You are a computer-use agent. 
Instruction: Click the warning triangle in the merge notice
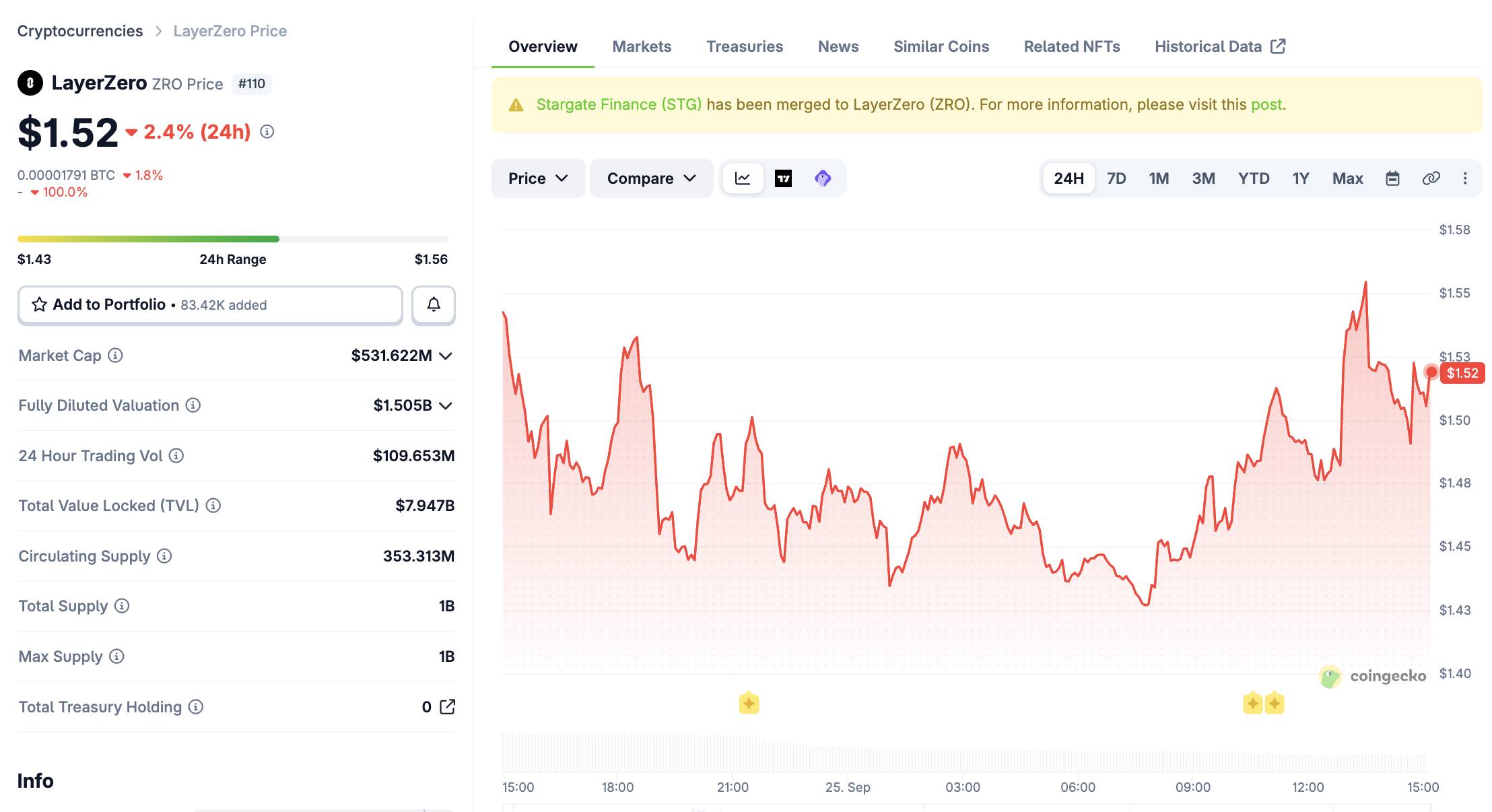click(x=516, y=105)
